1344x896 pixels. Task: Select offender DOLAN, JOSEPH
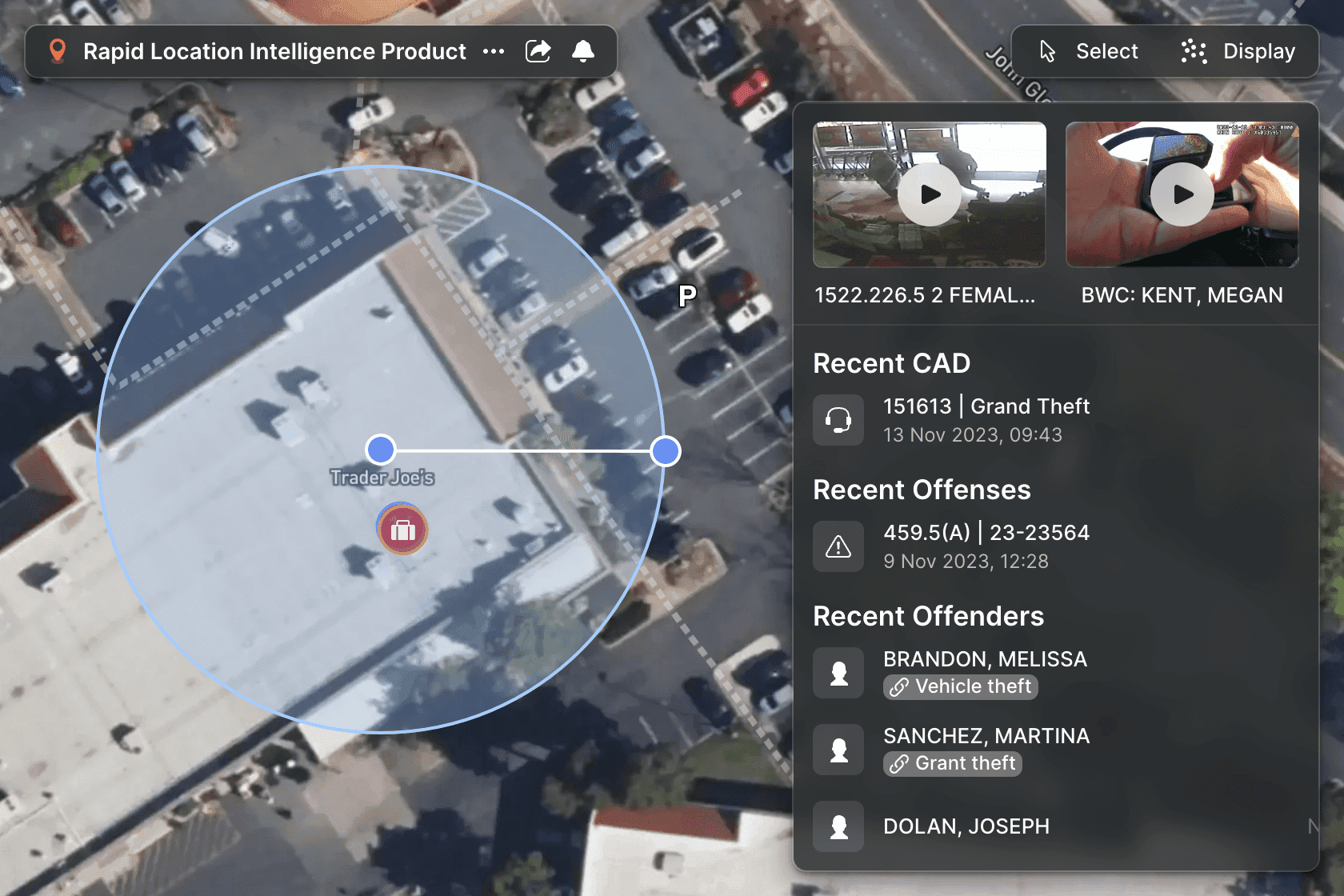pos(966,826)
